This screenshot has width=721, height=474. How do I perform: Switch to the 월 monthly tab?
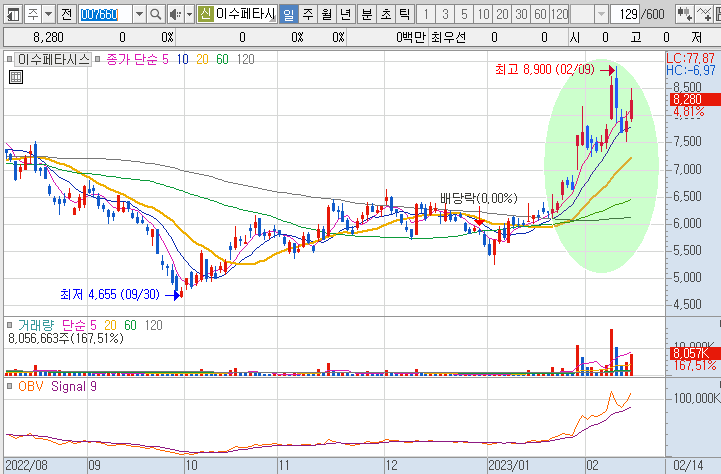pos(326,14)
